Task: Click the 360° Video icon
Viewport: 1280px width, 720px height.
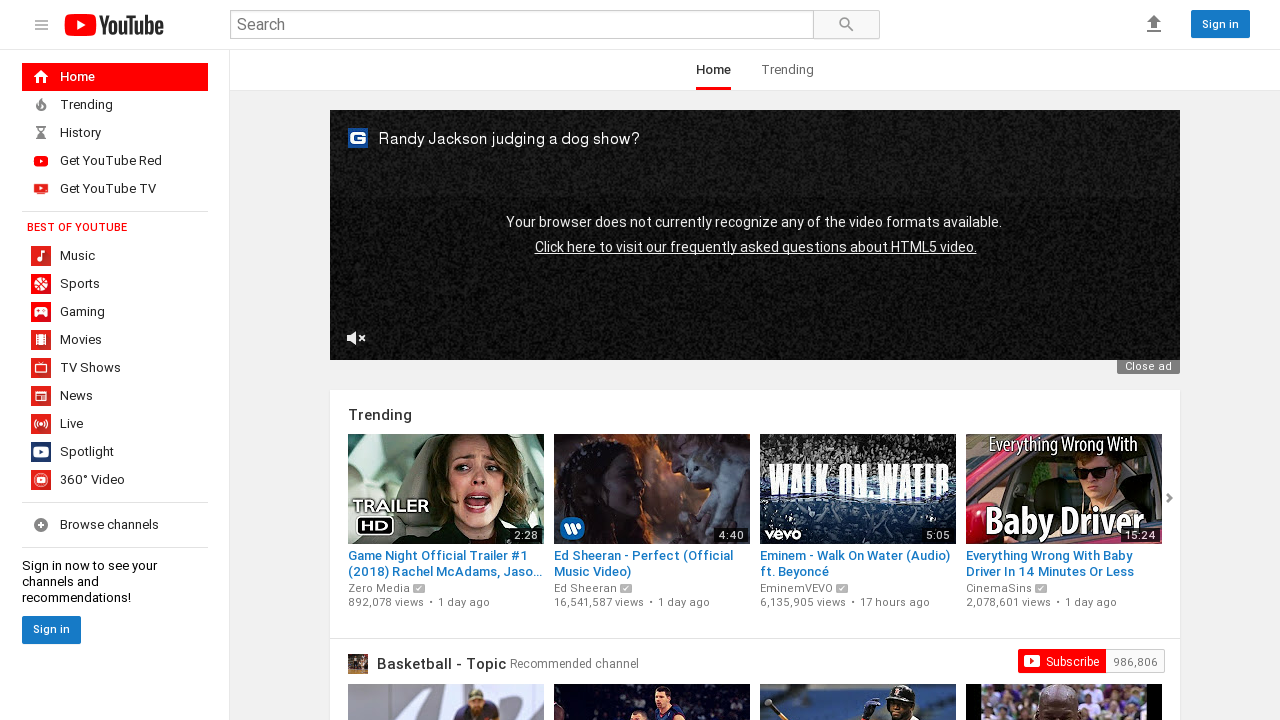Action: pos(41,480)
